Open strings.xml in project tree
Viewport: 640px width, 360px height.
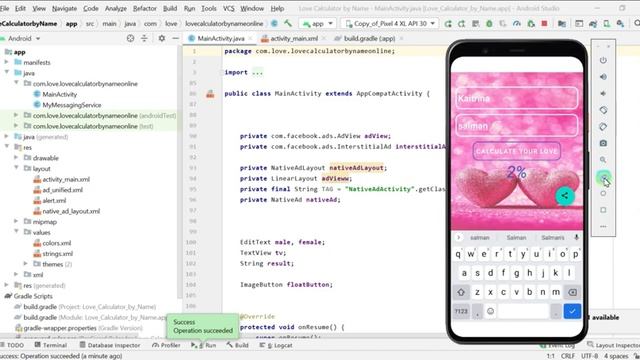58,253
